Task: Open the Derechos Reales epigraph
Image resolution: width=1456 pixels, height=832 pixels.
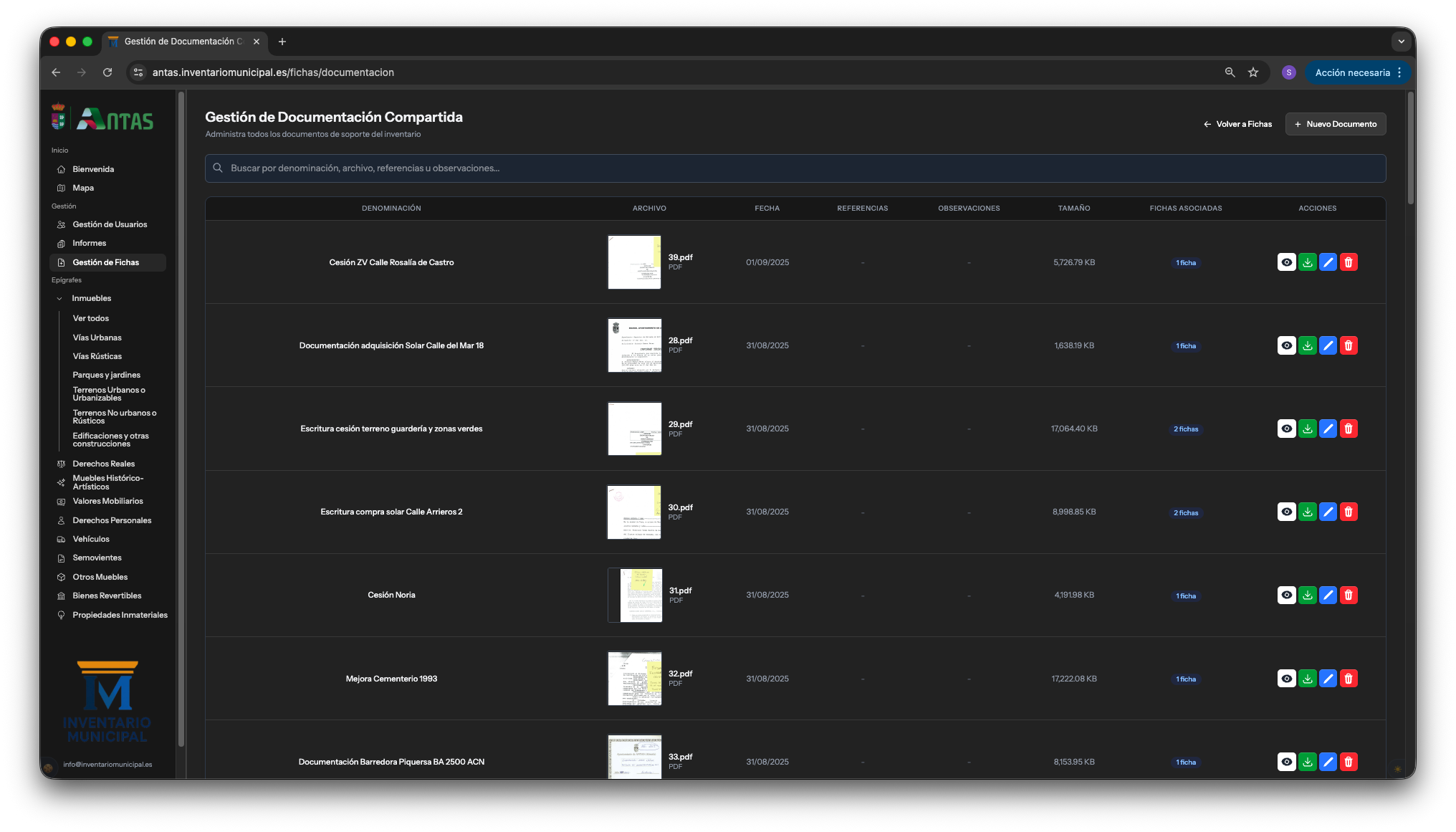Action: point(102,464)
